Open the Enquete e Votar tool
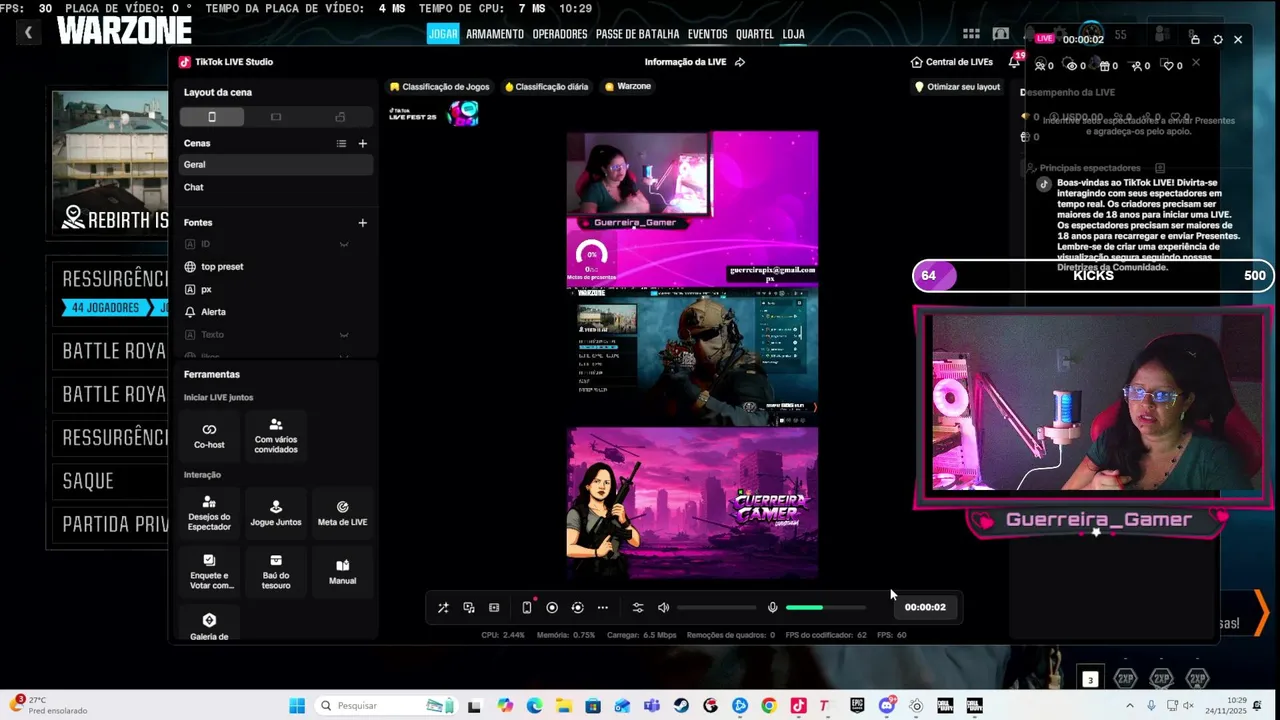1280x720 pixels. (x=209, y=572)
